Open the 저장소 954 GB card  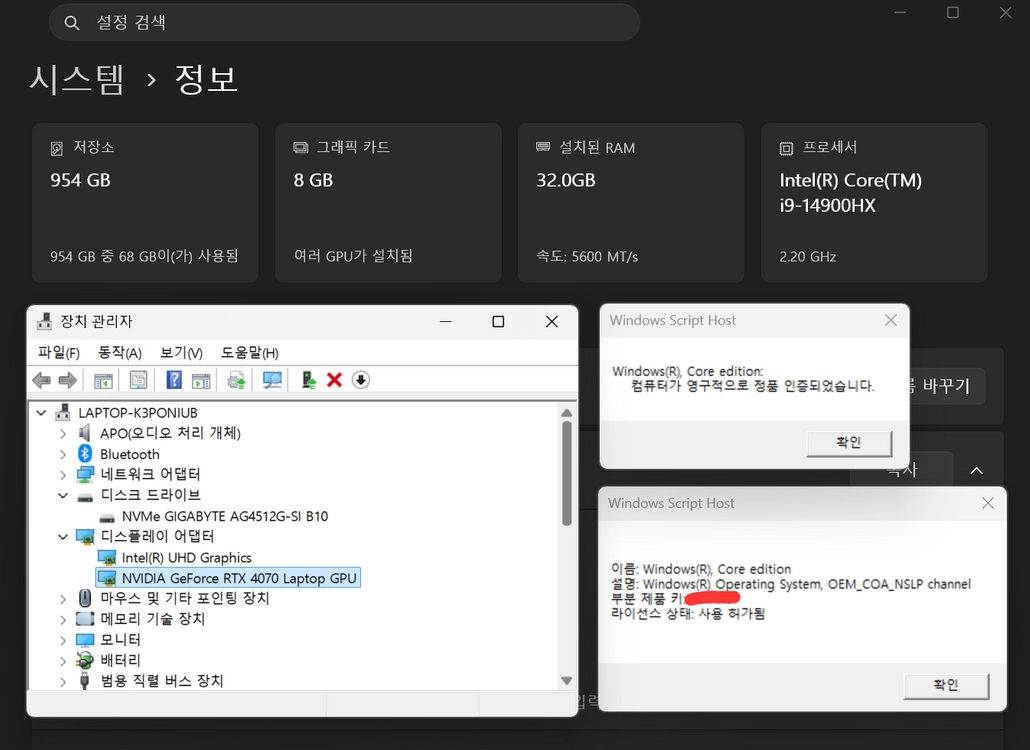[145, 203]
